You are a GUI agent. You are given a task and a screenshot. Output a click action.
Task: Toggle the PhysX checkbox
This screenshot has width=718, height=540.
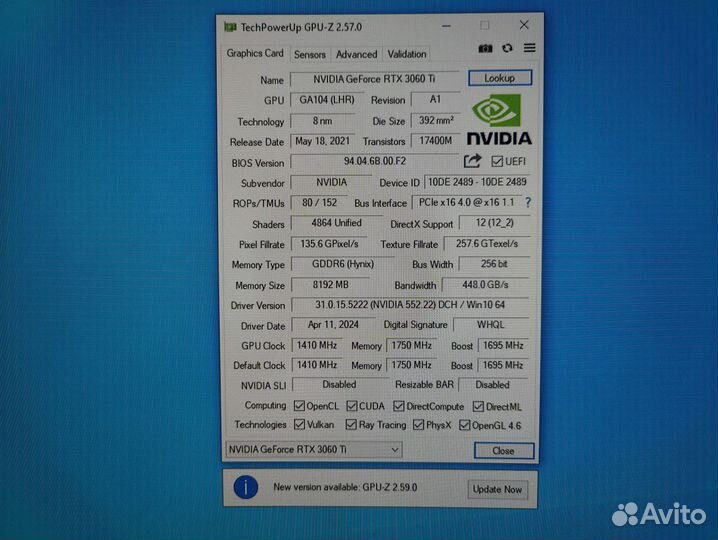418,425
